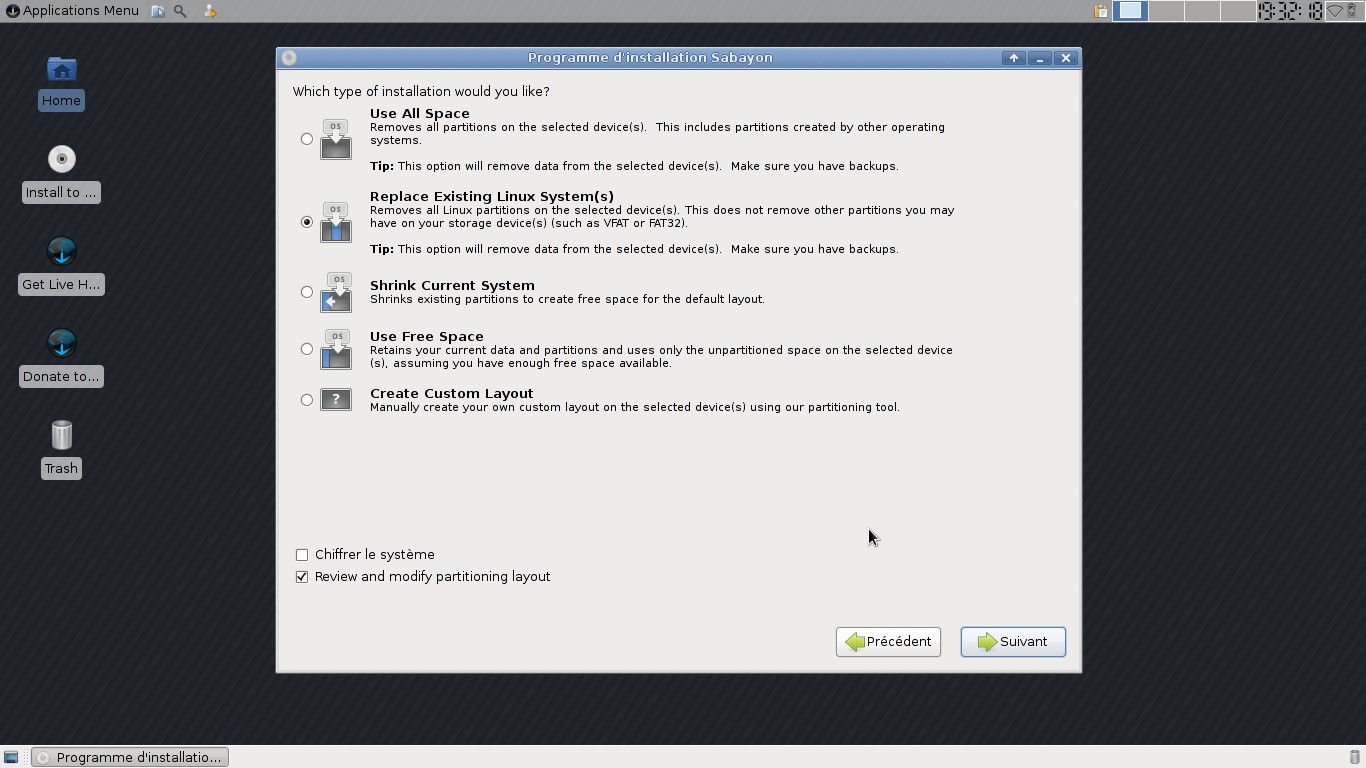Minimize the Programme d'installation Sabayon window
The width and height of the screenshot is (1366, 768).
(x=1040, y=58)
